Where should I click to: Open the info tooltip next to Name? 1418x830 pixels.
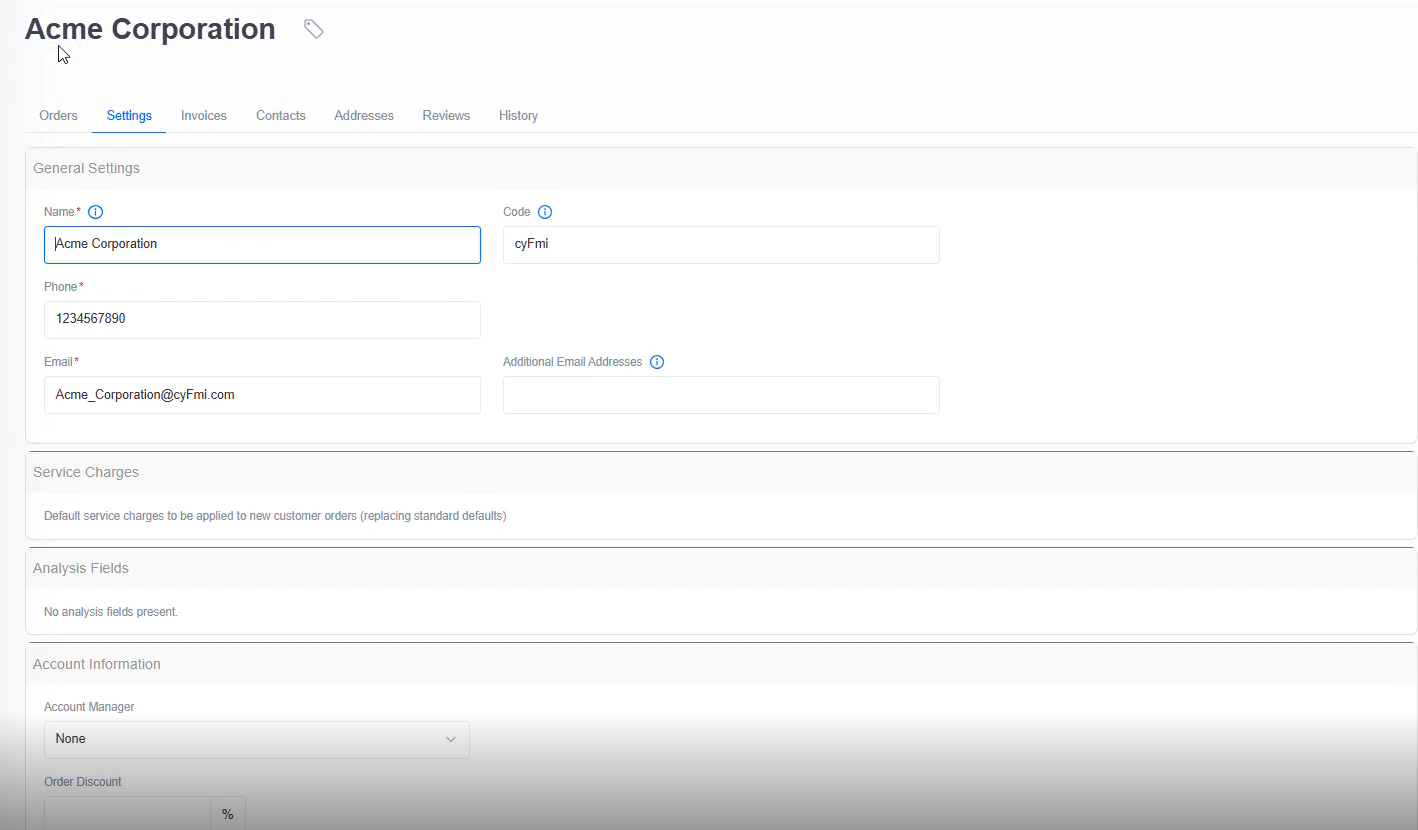point(95,211)
